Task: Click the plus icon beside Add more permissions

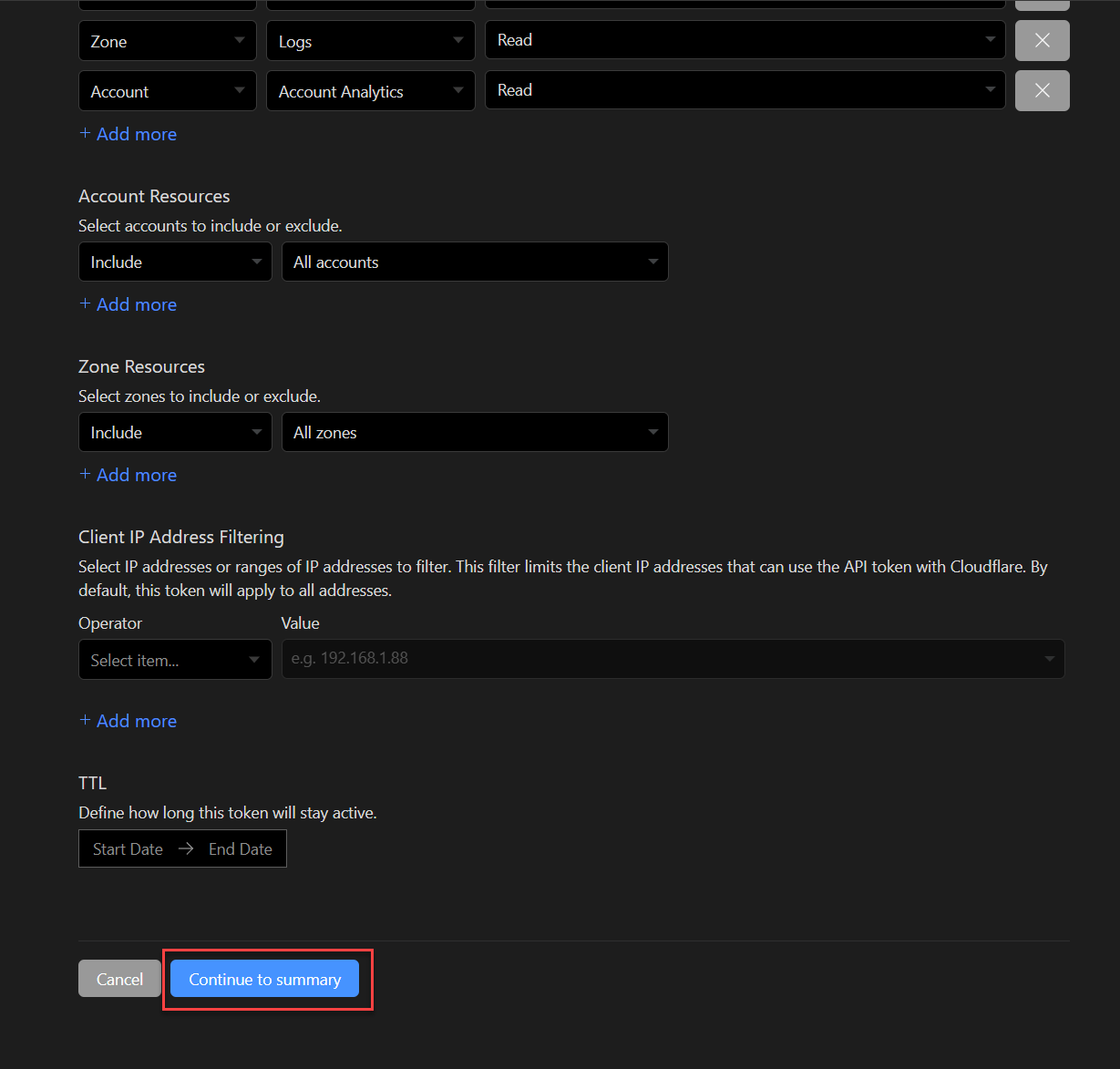Action: point(85,134)
